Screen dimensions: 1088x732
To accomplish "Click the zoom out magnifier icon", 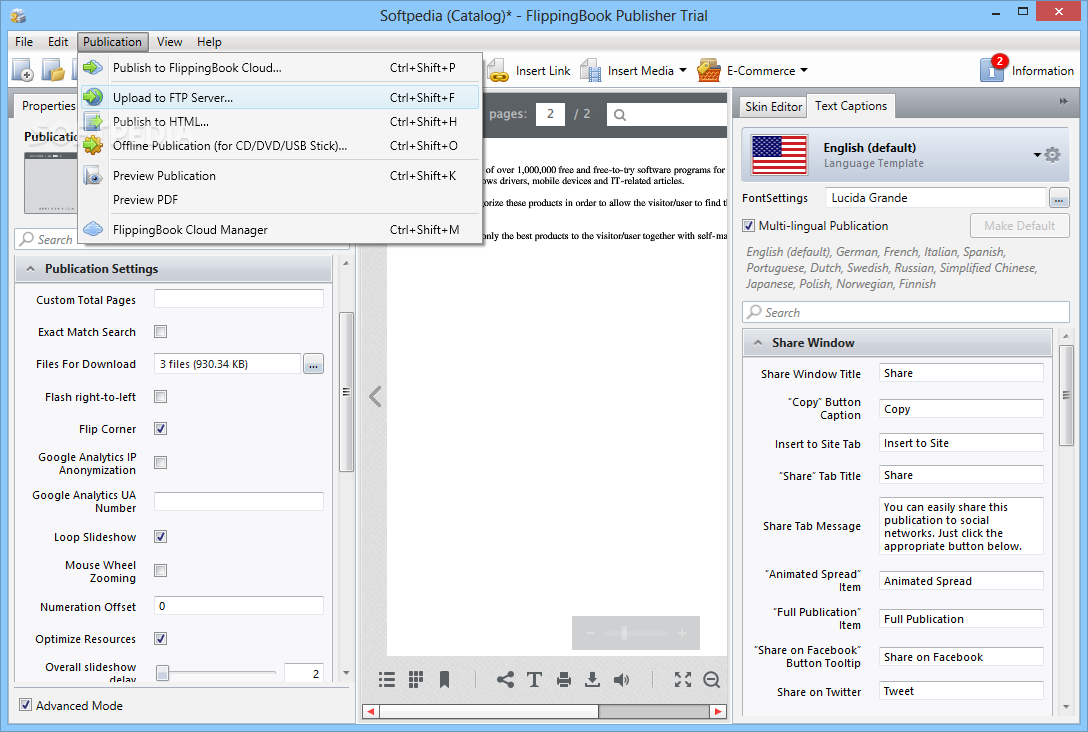I will (x=711, y=679).
